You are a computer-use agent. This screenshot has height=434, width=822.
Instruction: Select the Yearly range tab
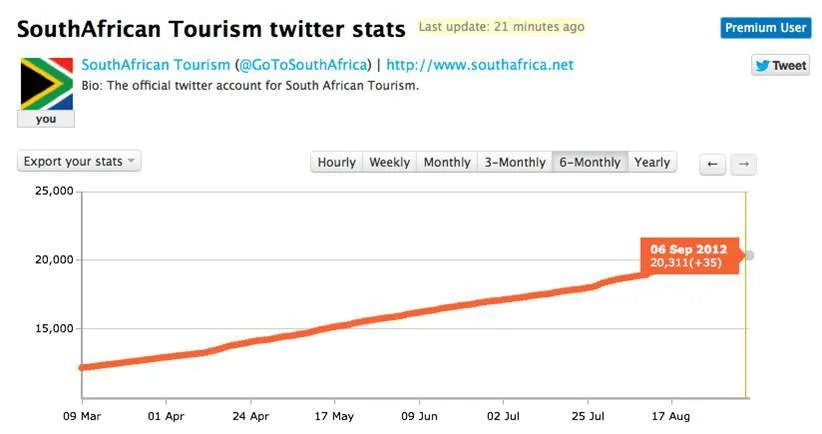652,162
